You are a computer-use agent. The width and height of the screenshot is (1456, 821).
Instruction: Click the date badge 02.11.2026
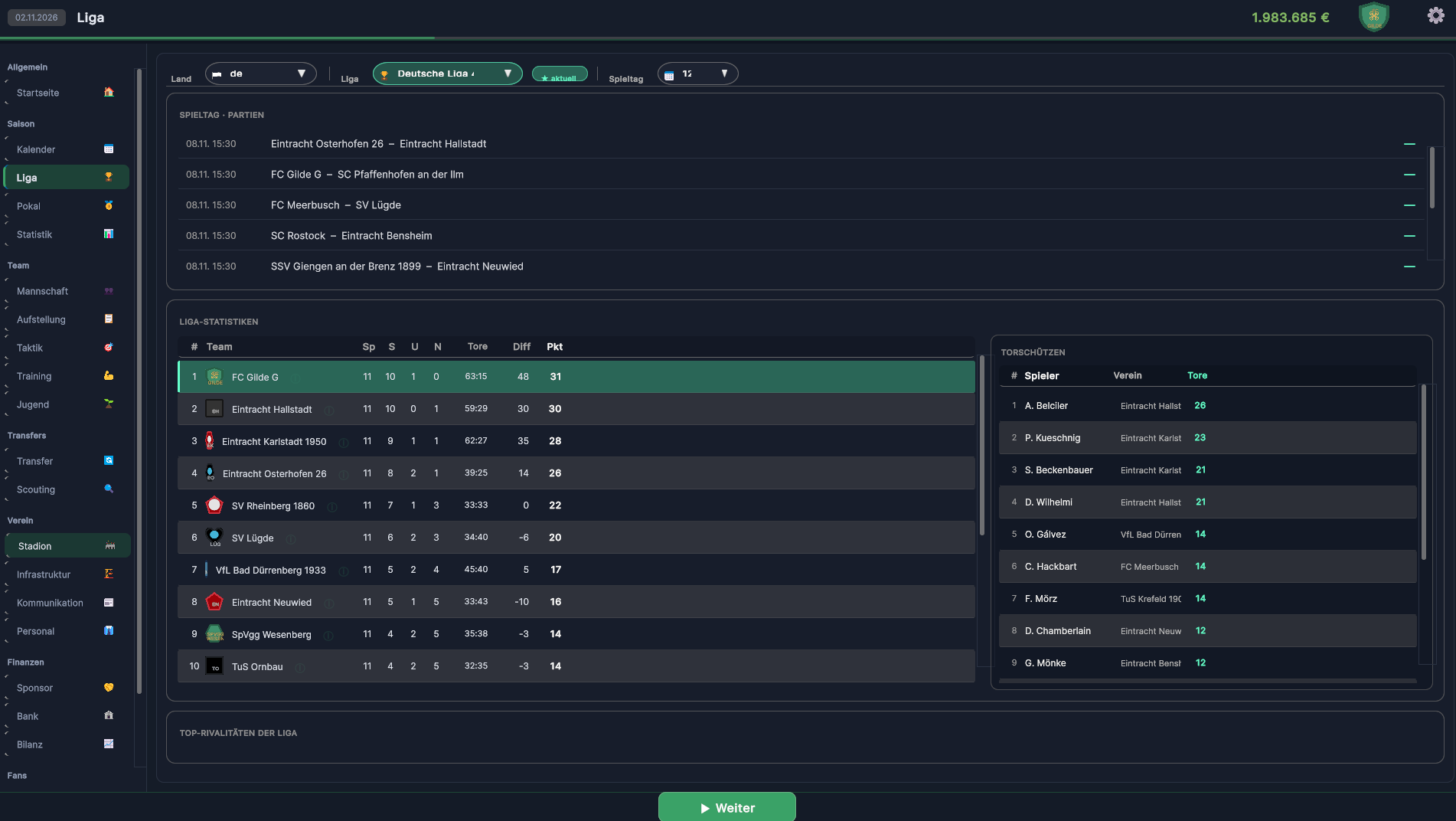36,18
